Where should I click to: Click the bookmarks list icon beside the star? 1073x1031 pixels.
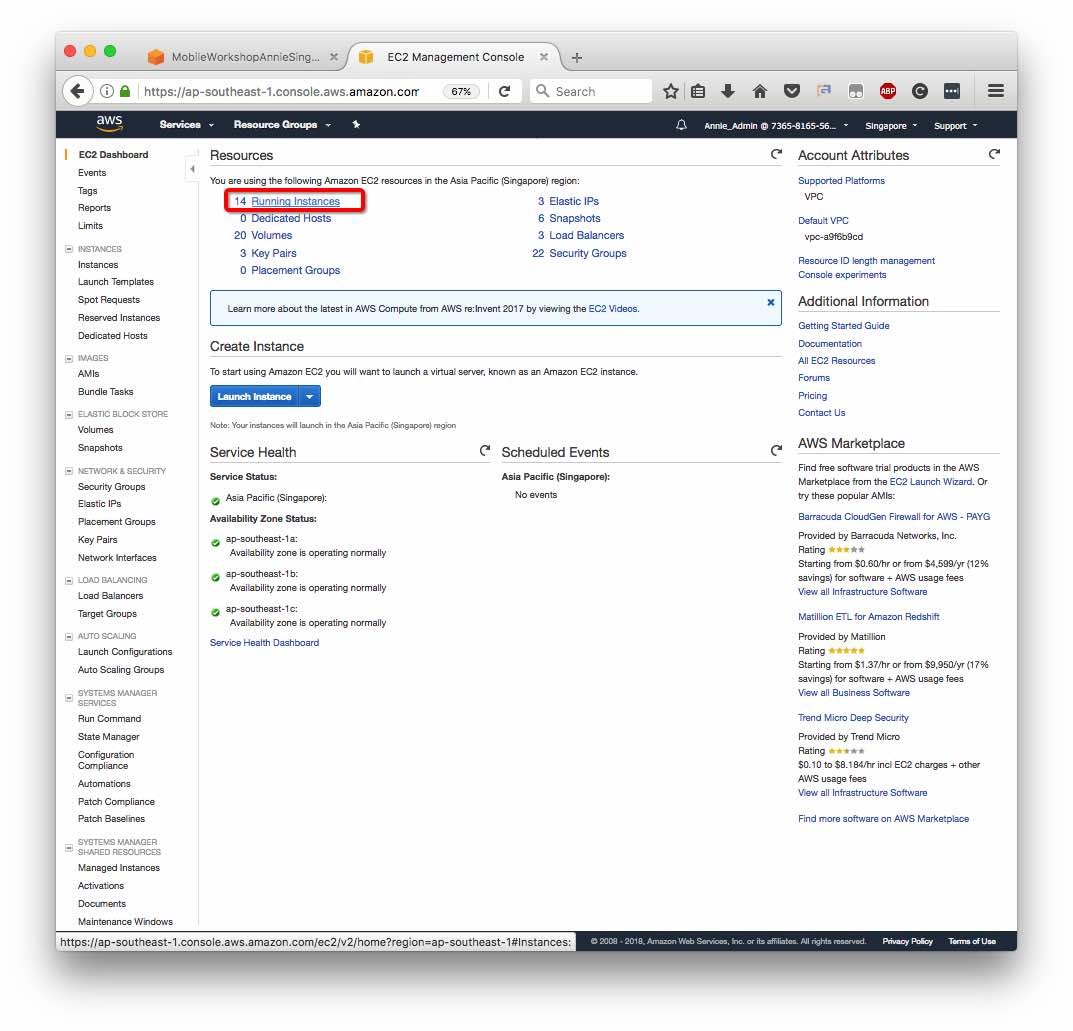pos(698,91)
